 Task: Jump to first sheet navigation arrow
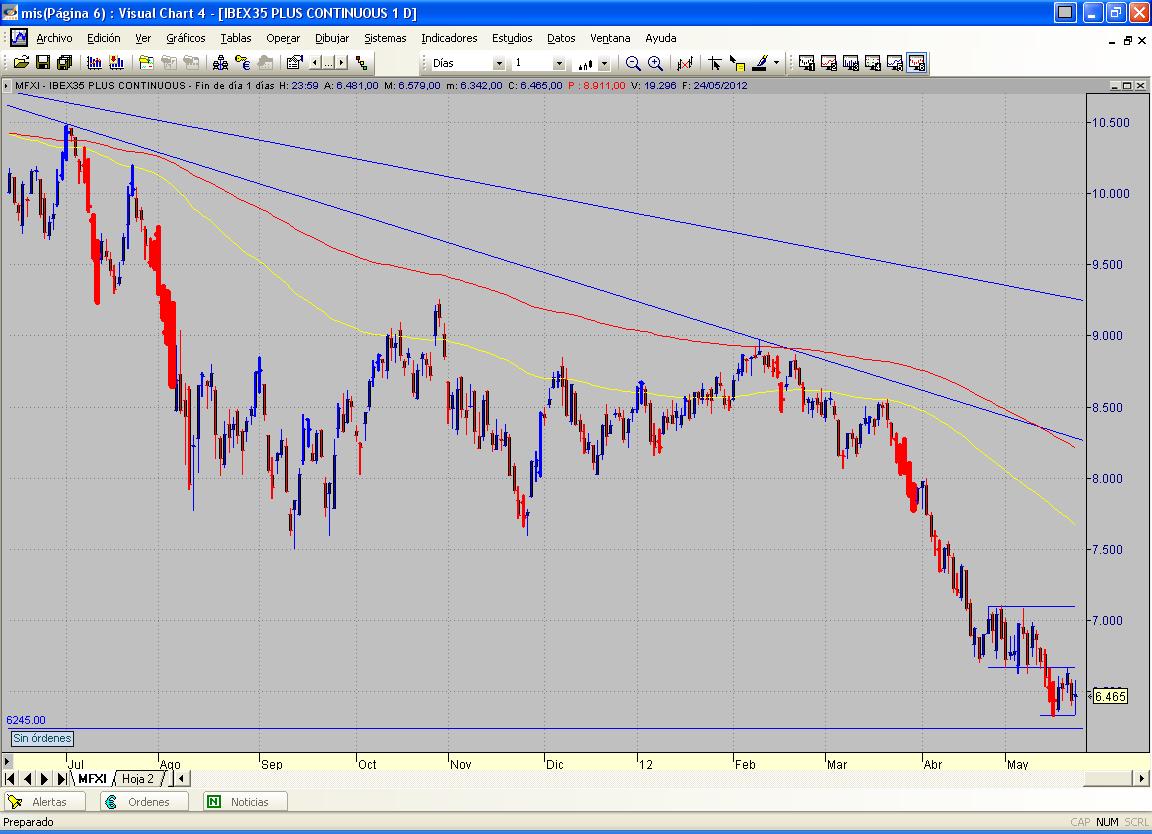tap(10, 778)
